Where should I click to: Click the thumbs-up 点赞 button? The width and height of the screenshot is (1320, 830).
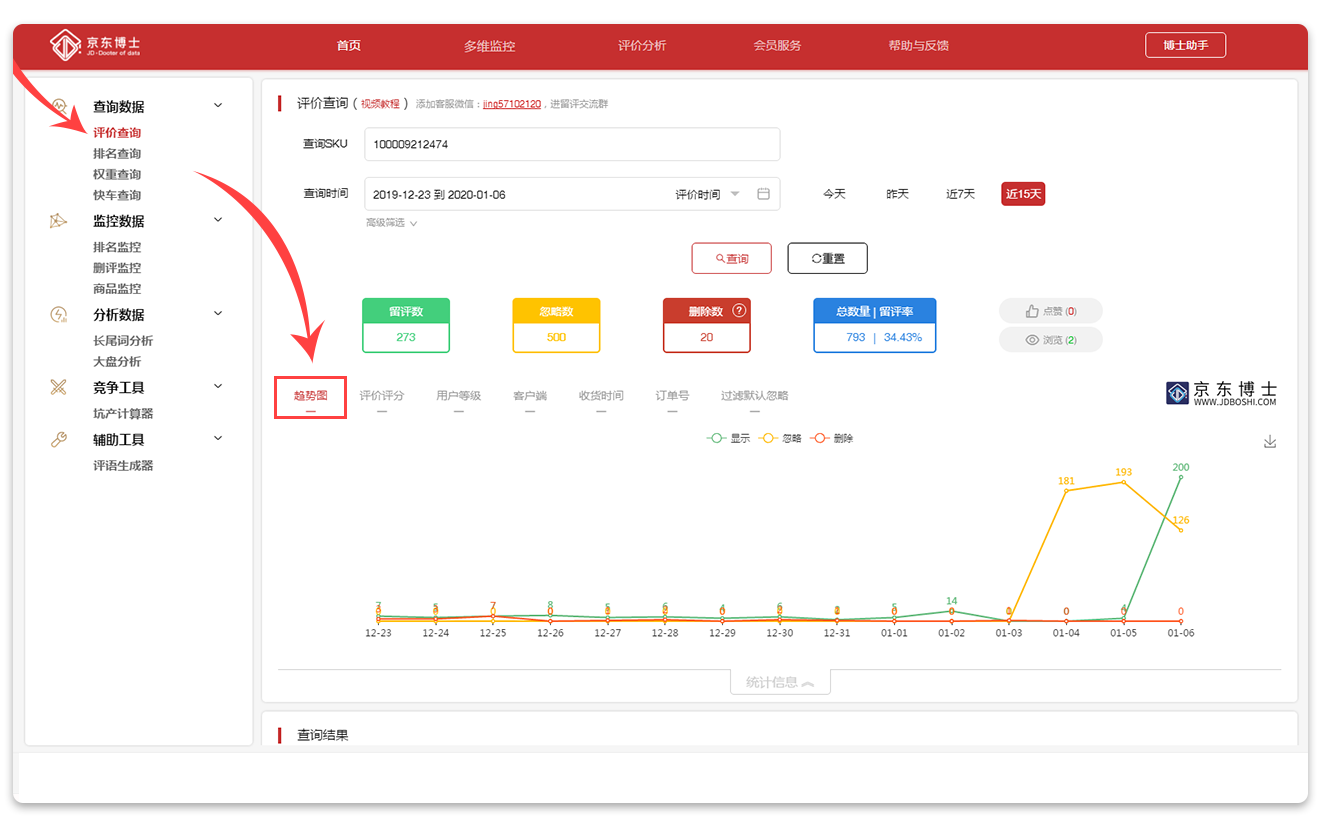click(x=1050, y=311)
